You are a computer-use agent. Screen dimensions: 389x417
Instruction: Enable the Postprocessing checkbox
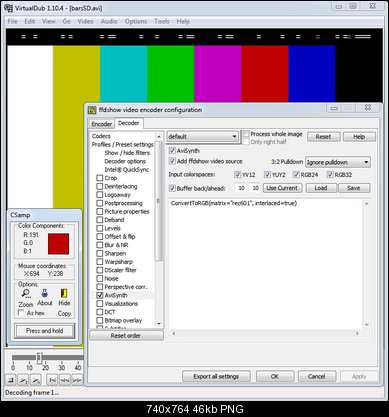pyautogui.click(x=100, y=203)
